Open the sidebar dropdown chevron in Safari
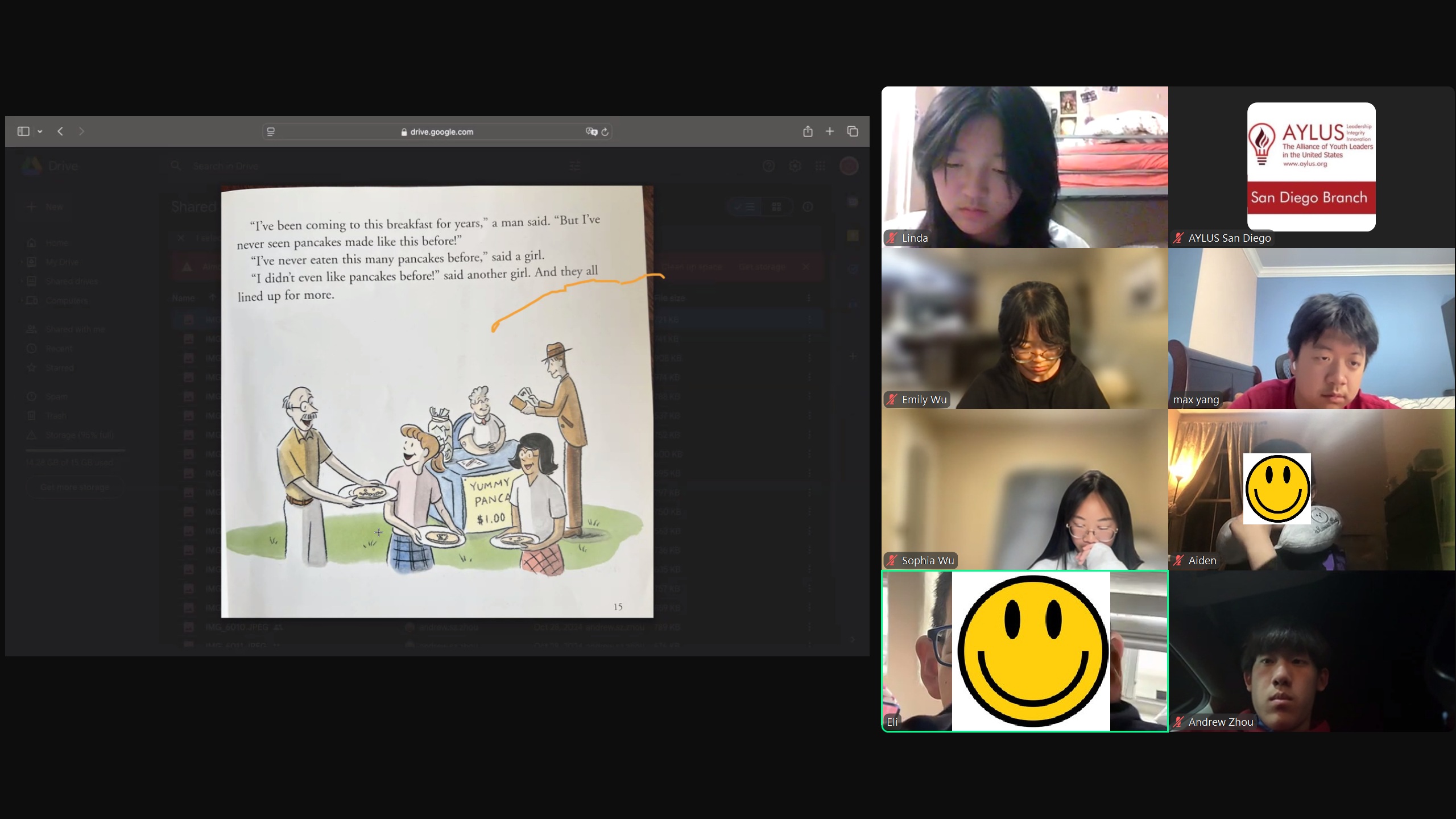The image size is (1456, 819). pyautogui.click(x=40, y=131)
